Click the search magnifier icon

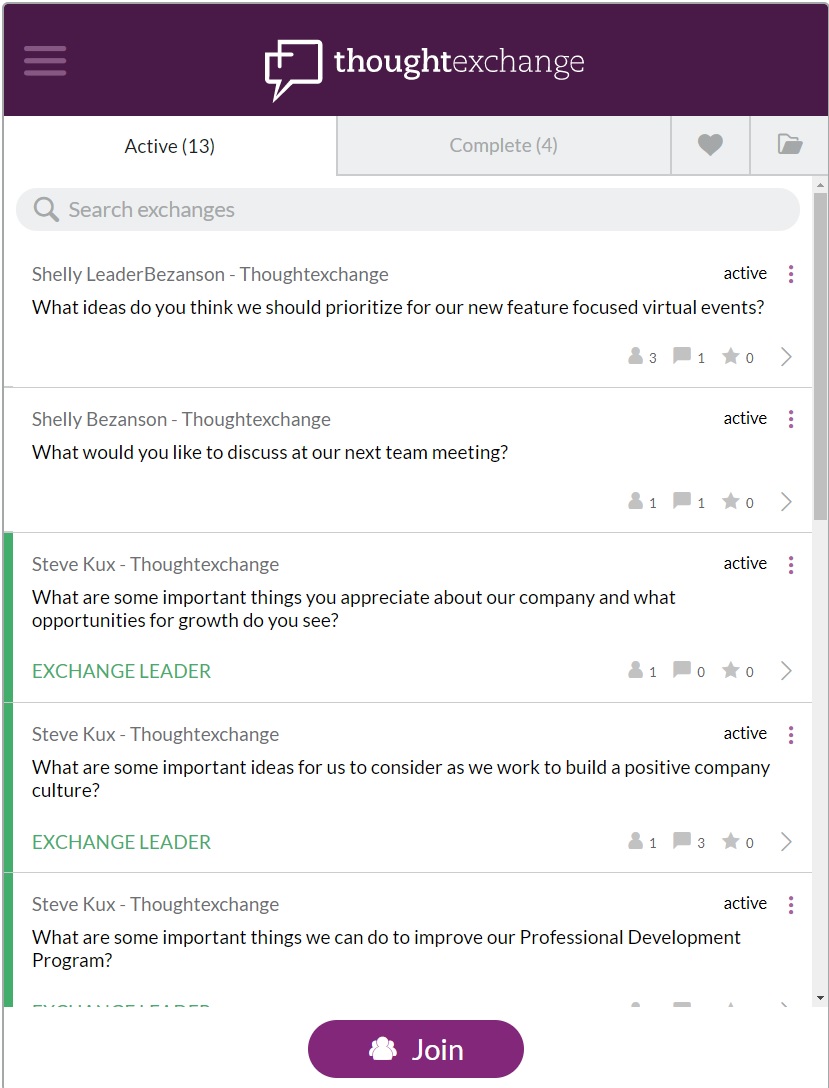(x=46, y=209)
